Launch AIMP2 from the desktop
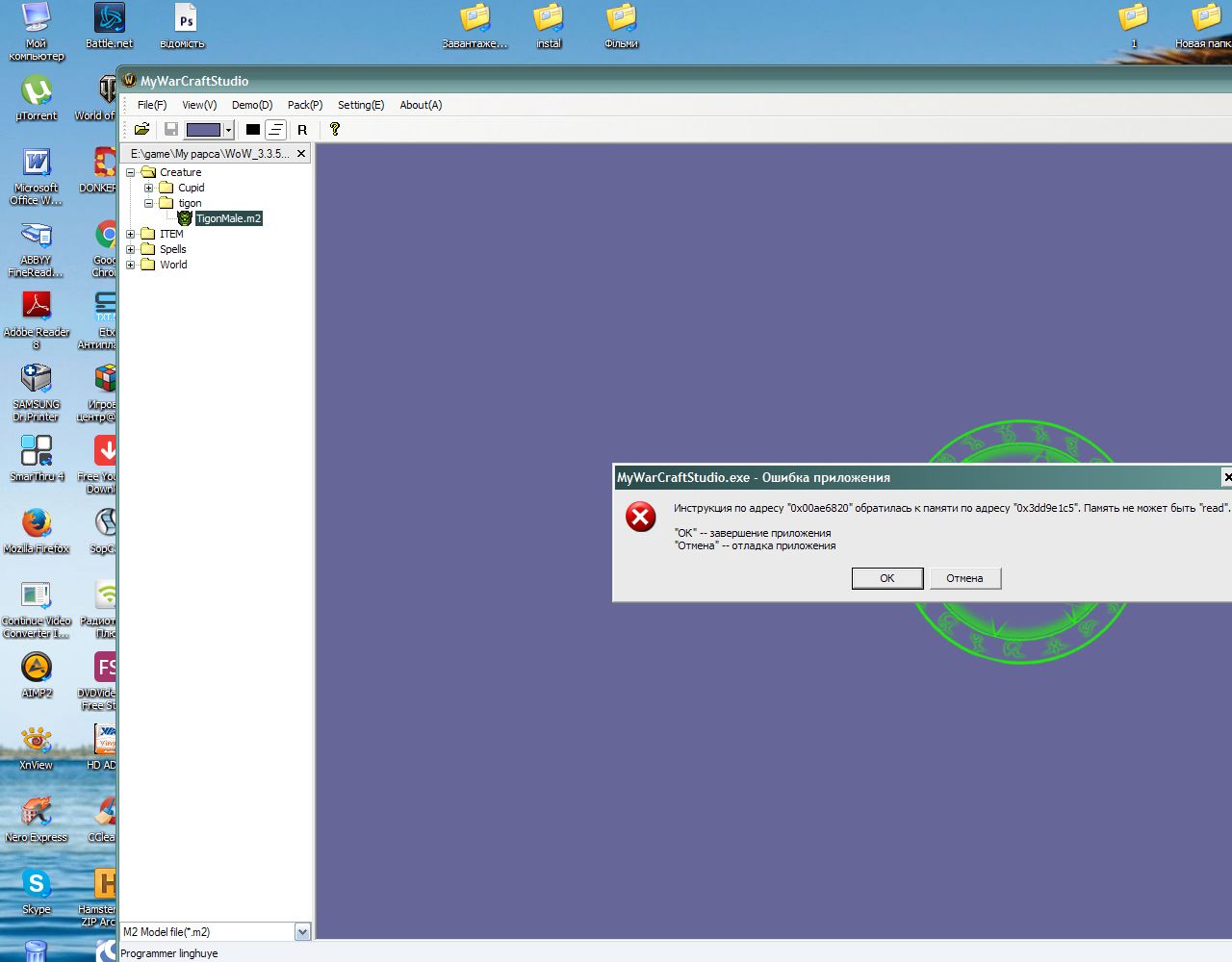 37,675
